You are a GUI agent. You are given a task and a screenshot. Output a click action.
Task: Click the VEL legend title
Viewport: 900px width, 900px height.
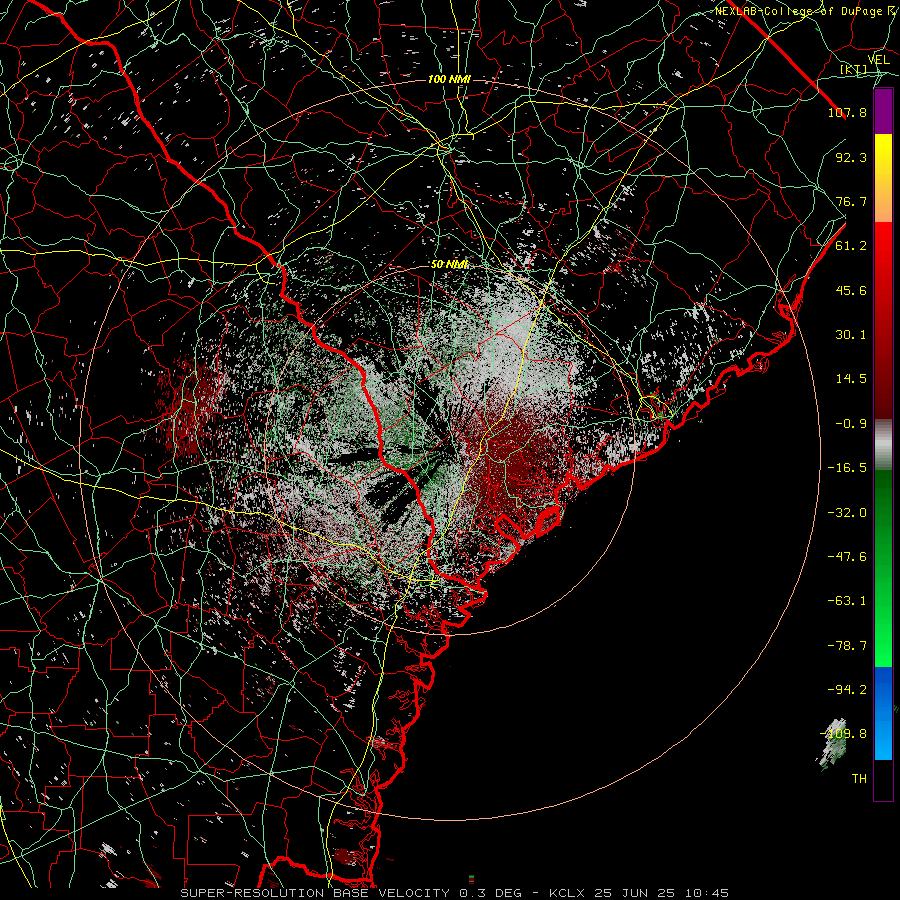[x=878, y=60]
